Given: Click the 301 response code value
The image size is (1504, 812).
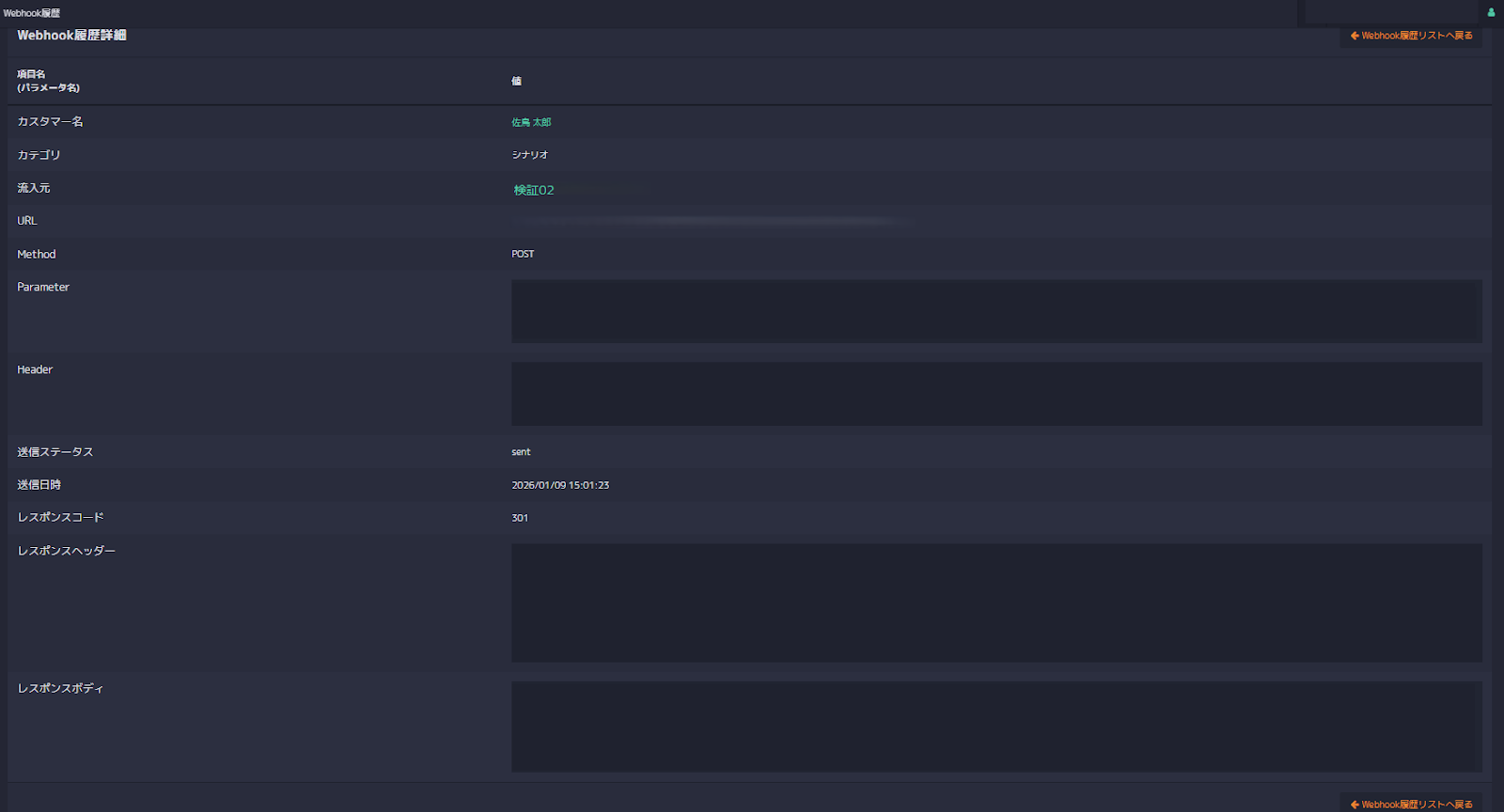Looking at the screenshot, I should pos(520,518).
